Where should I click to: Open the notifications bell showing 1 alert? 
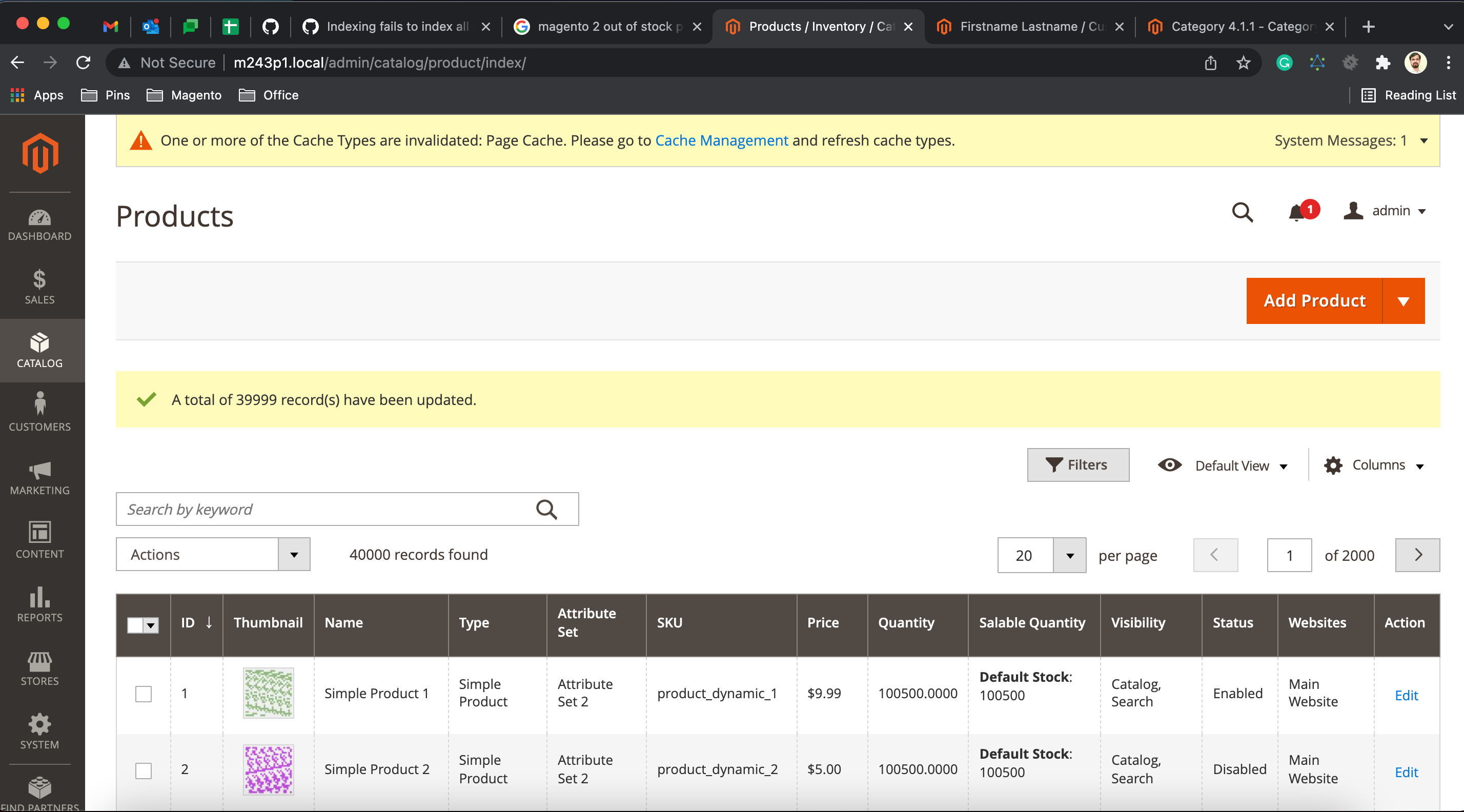[x=1296, y=212]
